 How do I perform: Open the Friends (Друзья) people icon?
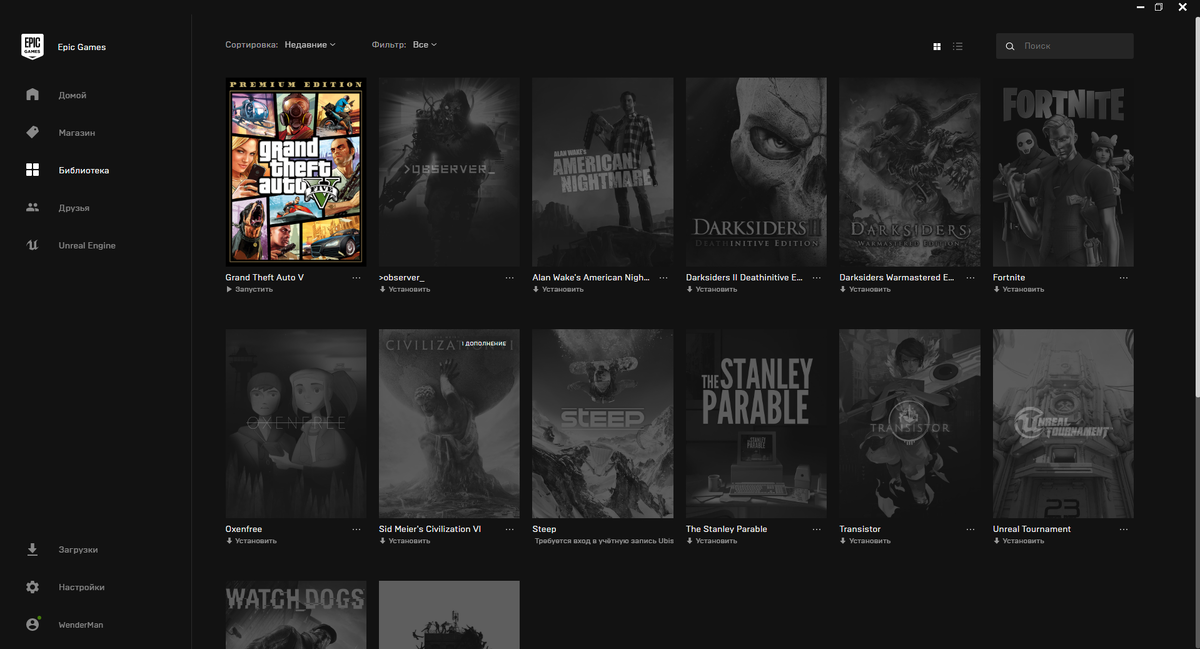[x=32, y=208]
